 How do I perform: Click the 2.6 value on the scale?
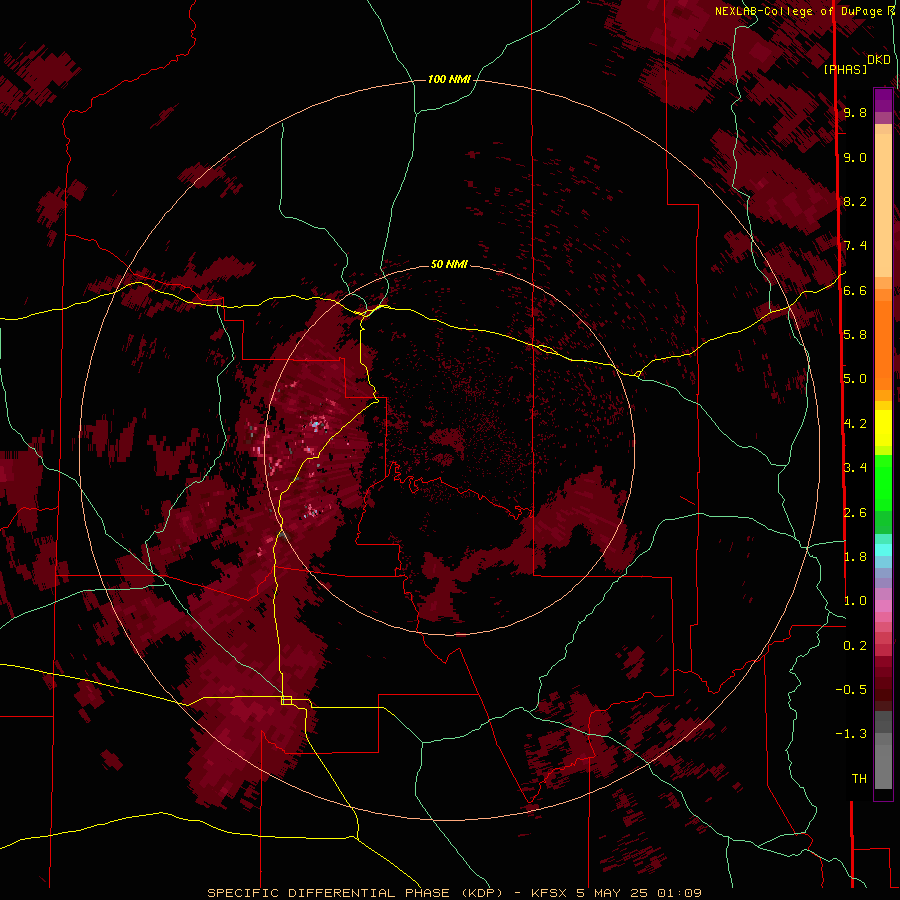click(x=855, y=513)
